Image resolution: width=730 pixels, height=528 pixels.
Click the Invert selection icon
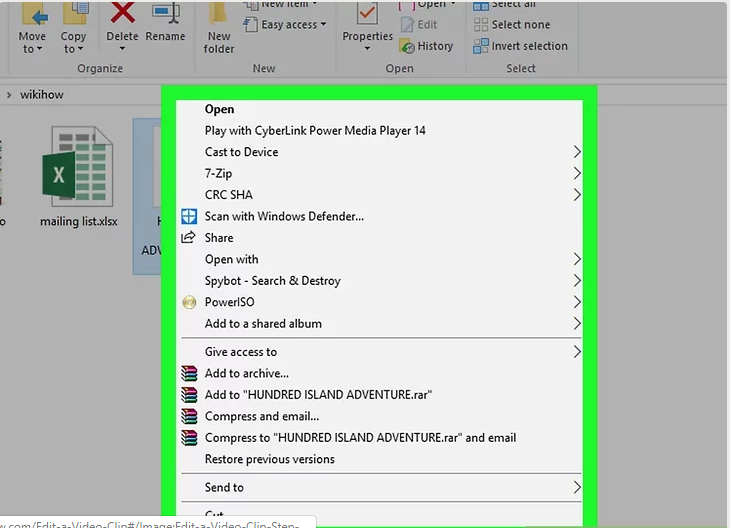480,46
